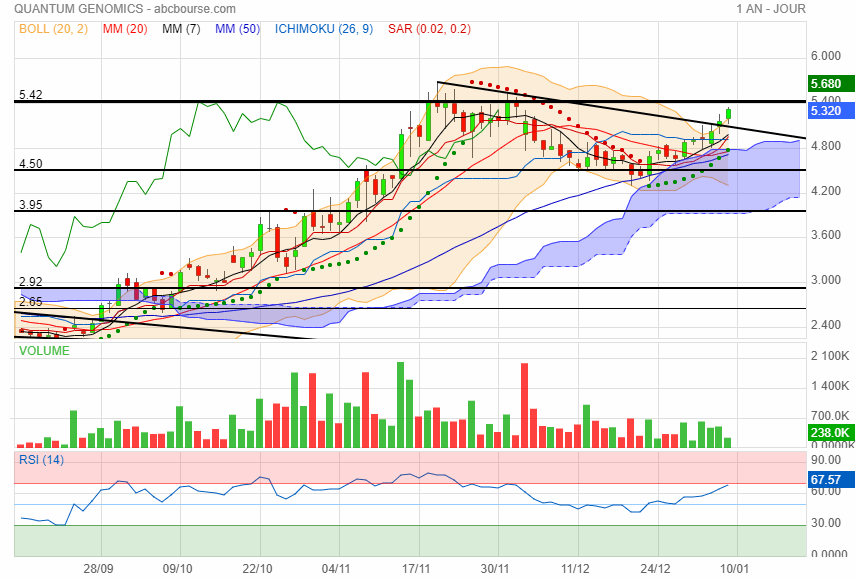This screenshot has height=579, width=855.
Task: Click the last green candlestick near 5.320
Action: click(728, 114)
